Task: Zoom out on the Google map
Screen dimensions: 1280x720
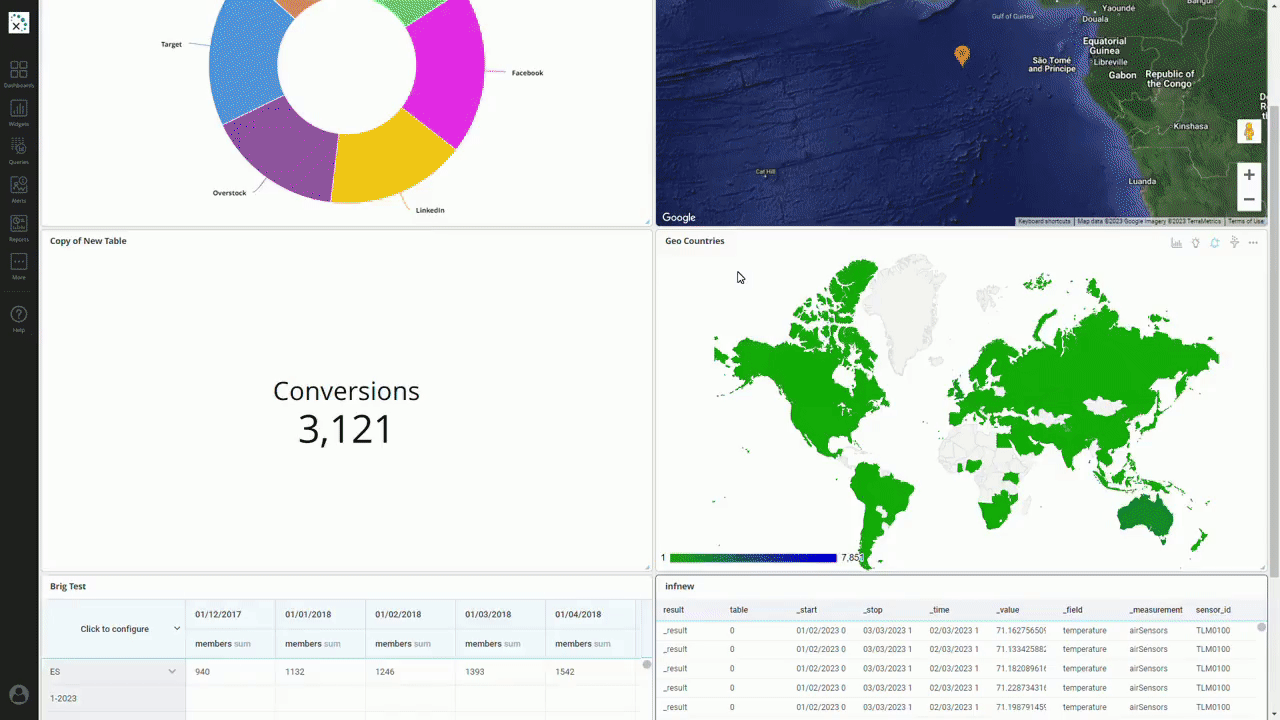Action: 1249,199
